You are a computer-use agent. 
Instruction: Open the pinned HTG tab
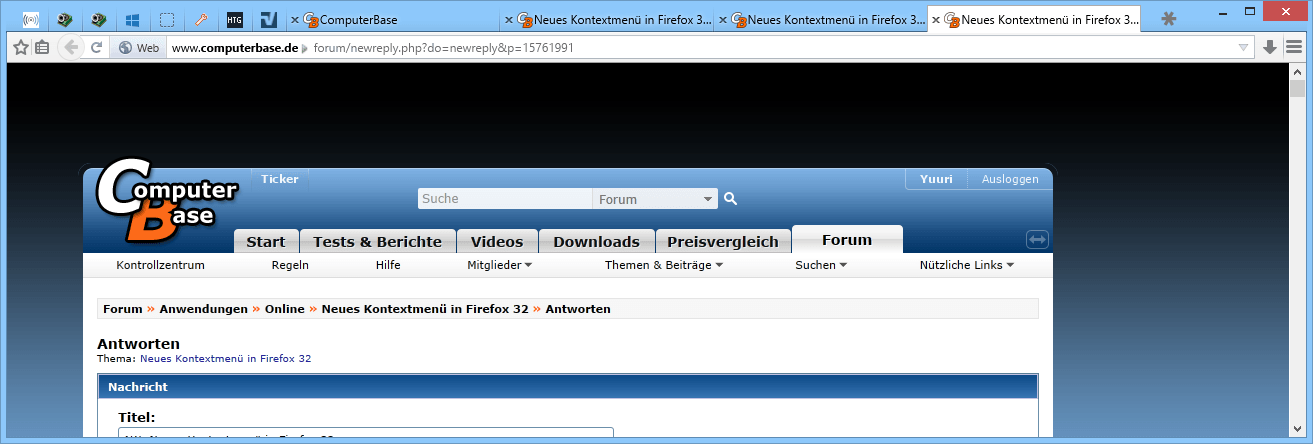tap(235, 19)
